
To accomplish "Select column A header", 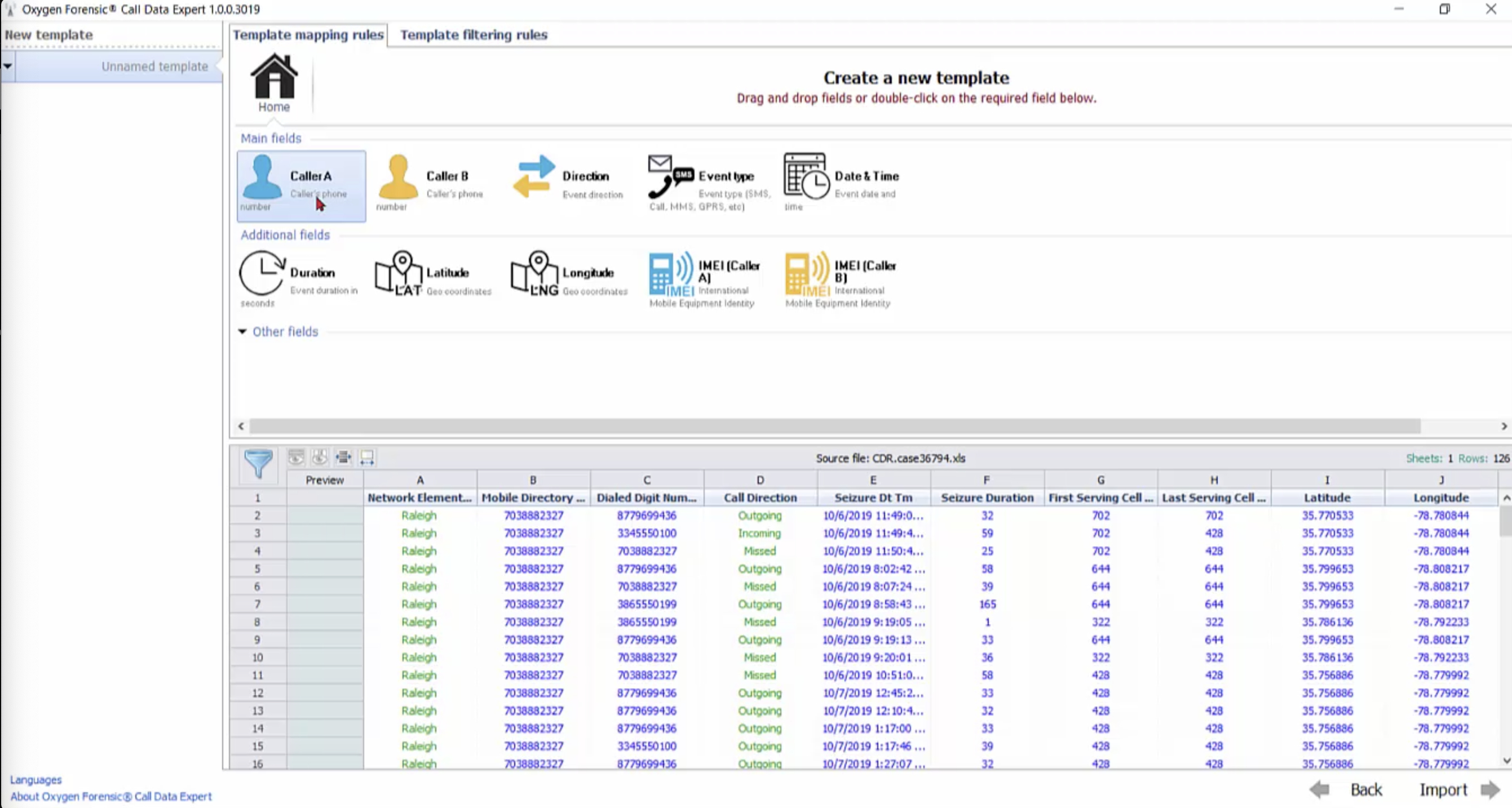I will pyautogui.click(x=420, y=480).
